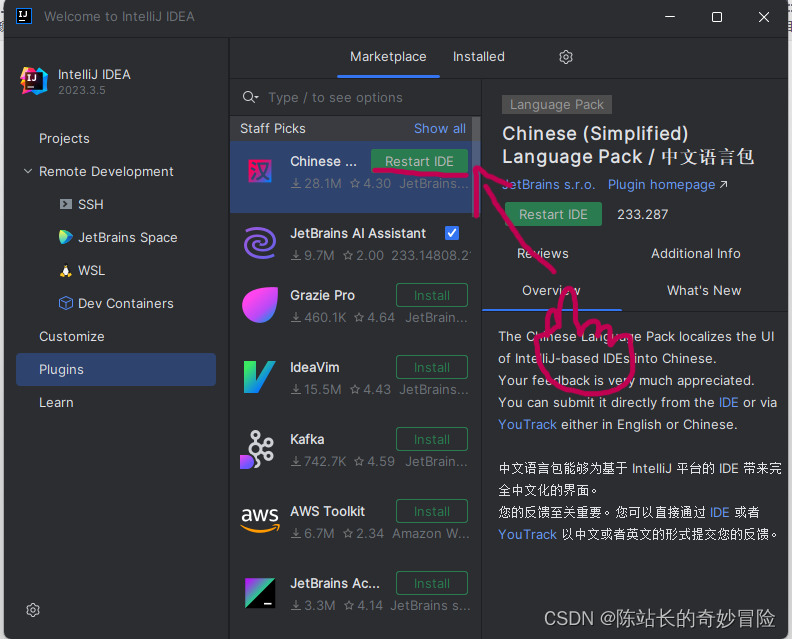Open Learn in the sidebar

pyautogui.click(x=56, y=403)
